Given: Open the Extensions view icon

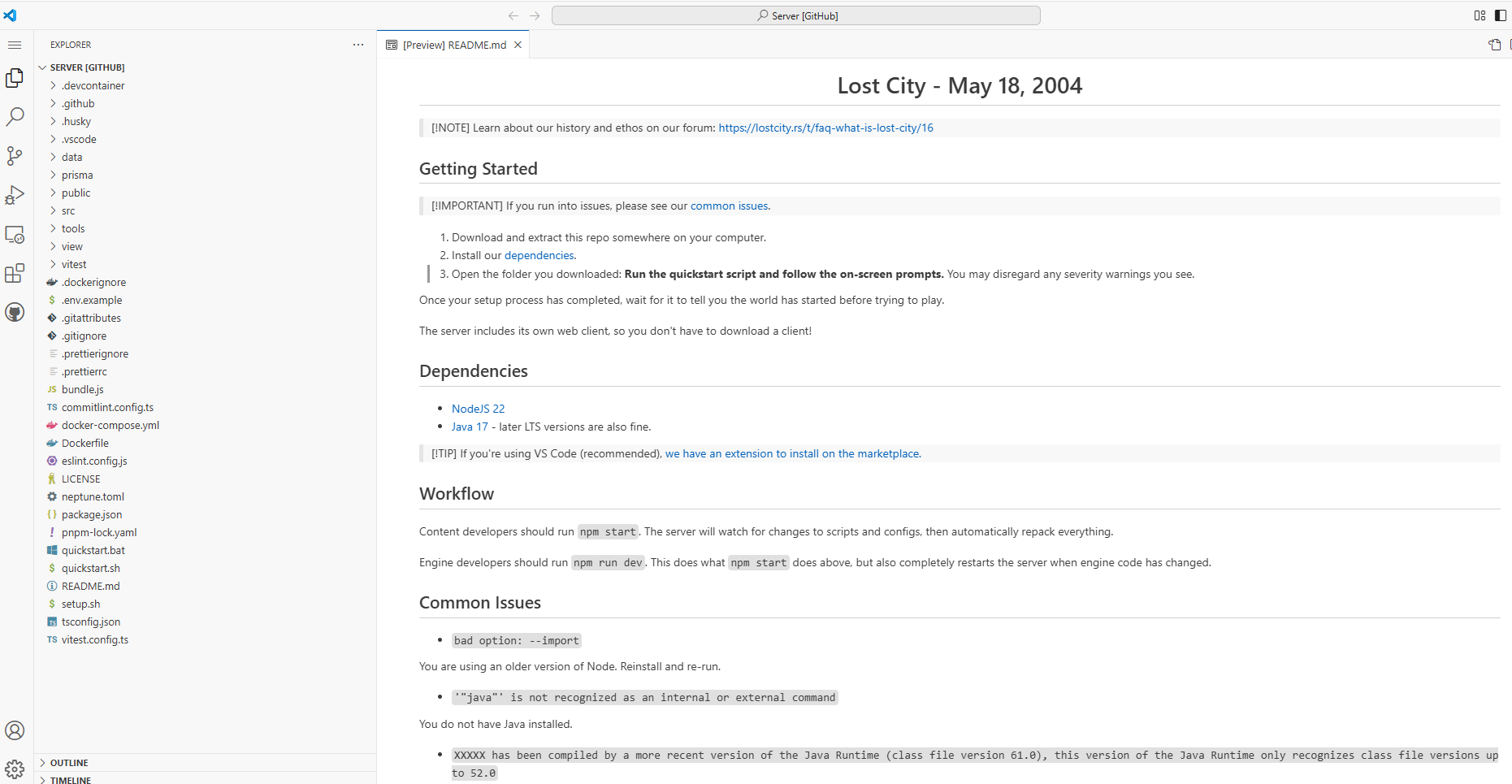Looking at the screenshot, I should click(15, 273).
